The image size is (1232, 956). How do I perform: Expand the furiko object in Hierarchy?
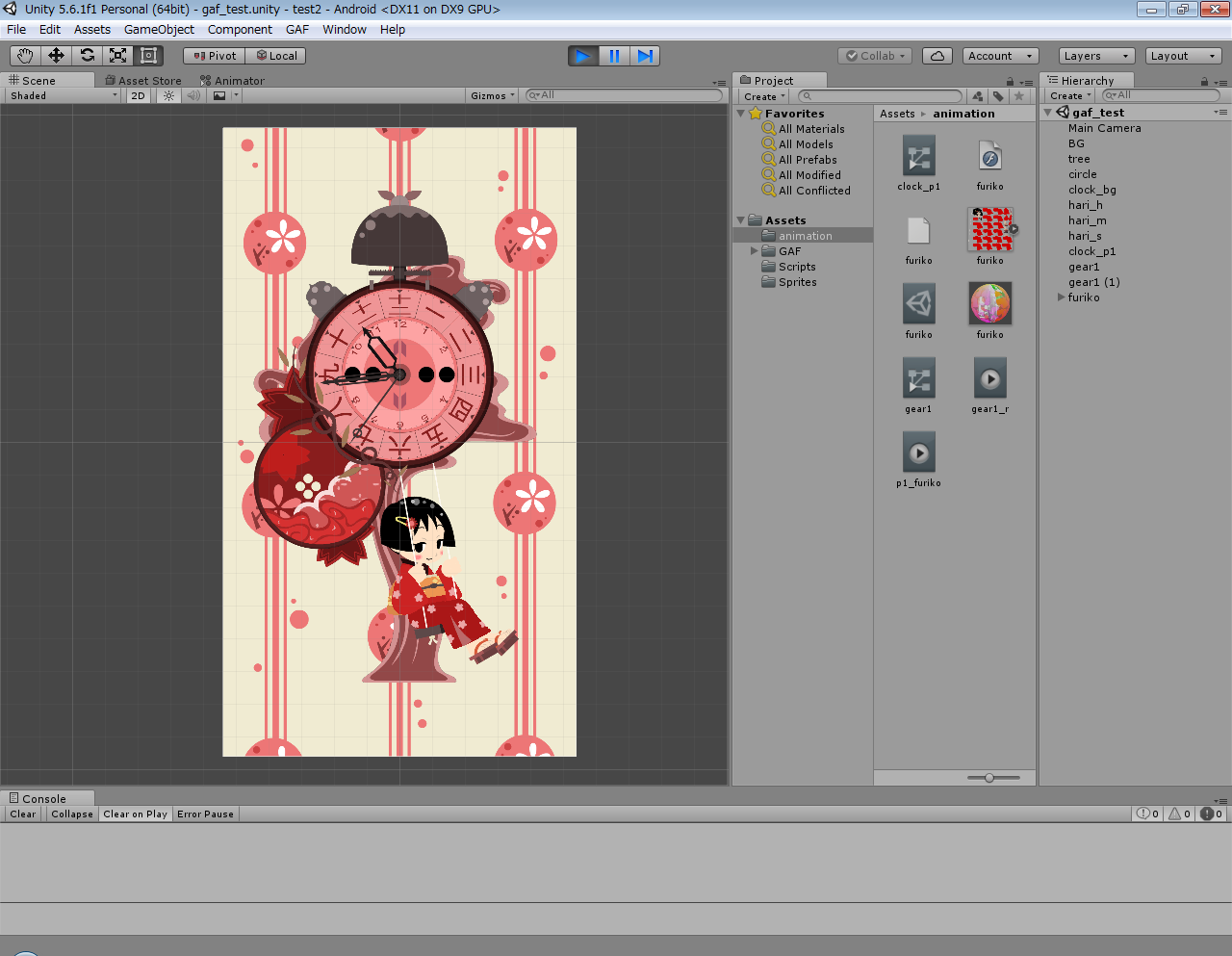(1061, 297)
